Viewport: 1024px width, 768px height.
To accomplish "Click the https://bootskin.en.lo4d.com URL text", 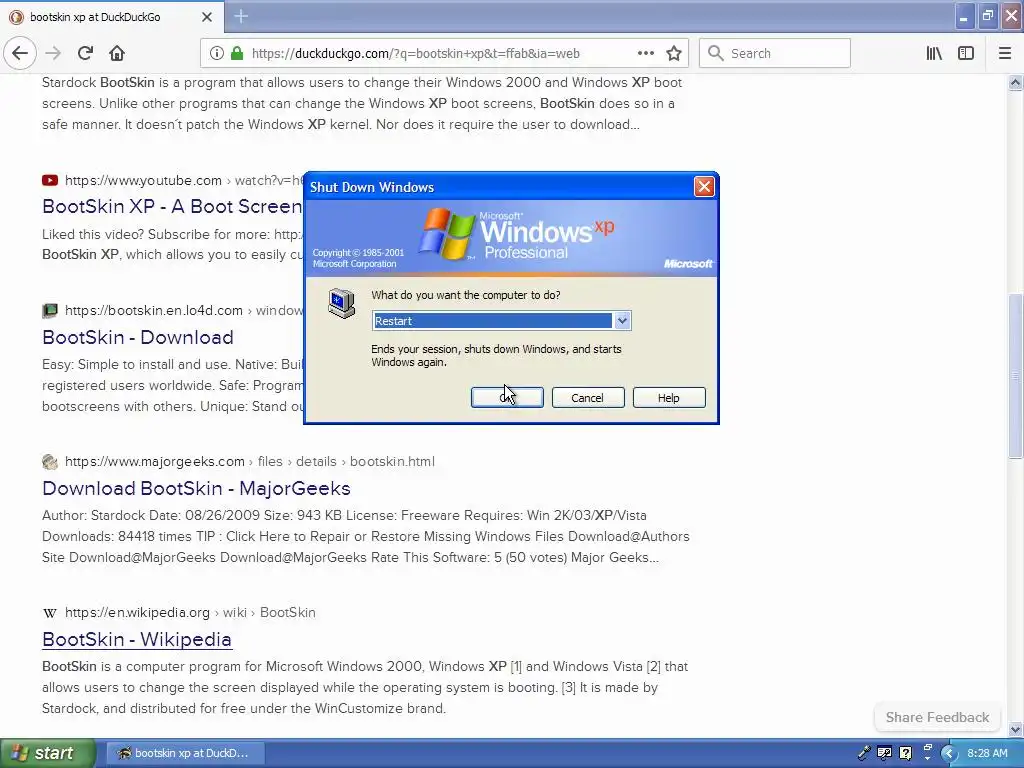I will [x=154, y=310].
